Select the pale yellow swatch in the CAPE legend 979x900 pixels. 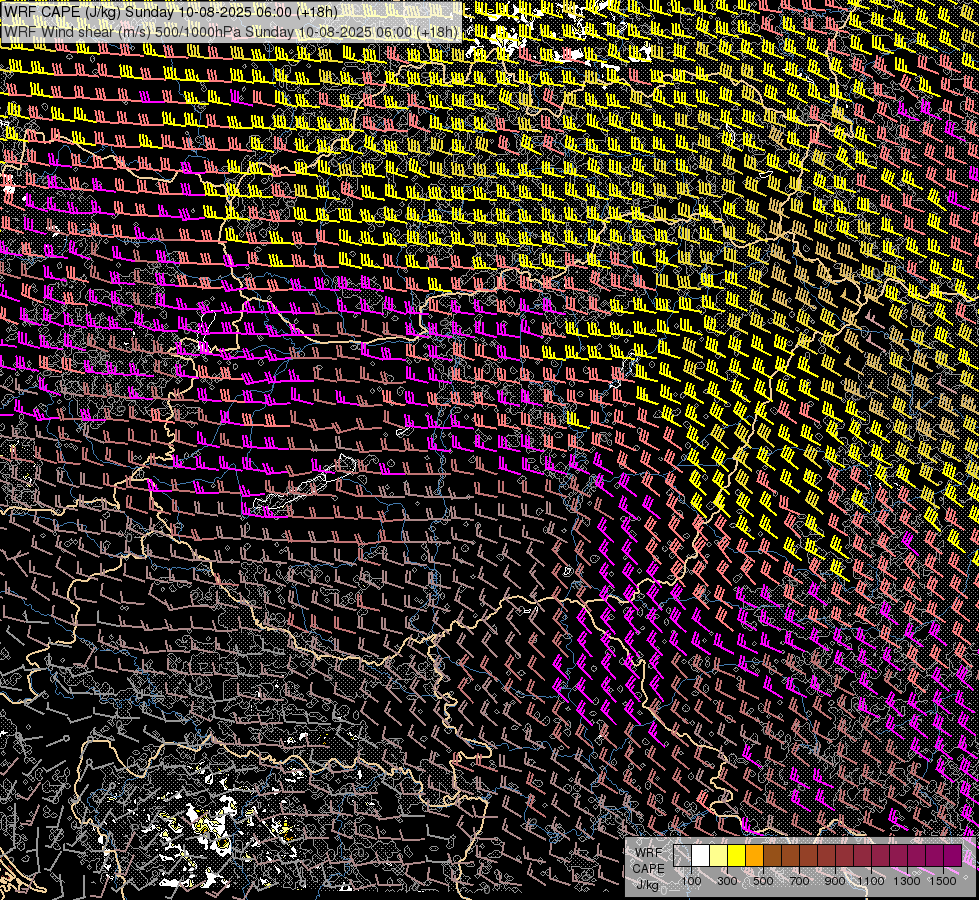tap(719, 856)
